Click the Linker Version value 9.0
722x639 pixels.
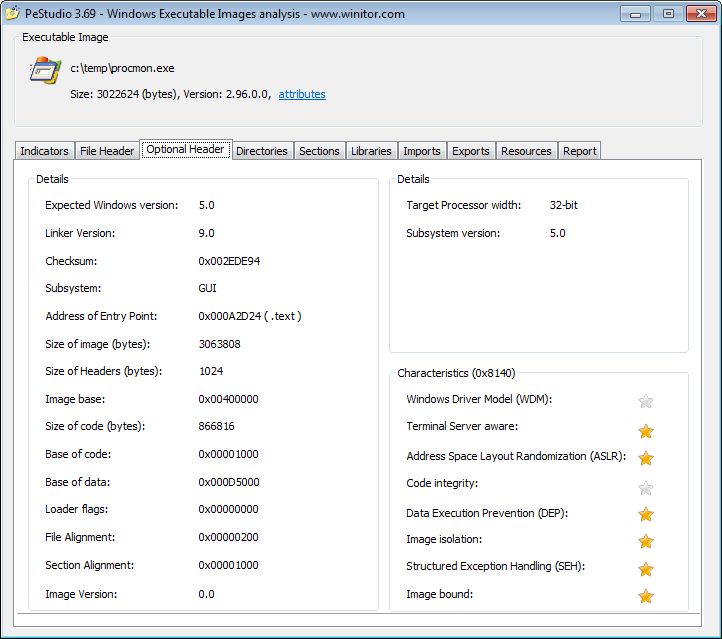[x=206, y=233]
